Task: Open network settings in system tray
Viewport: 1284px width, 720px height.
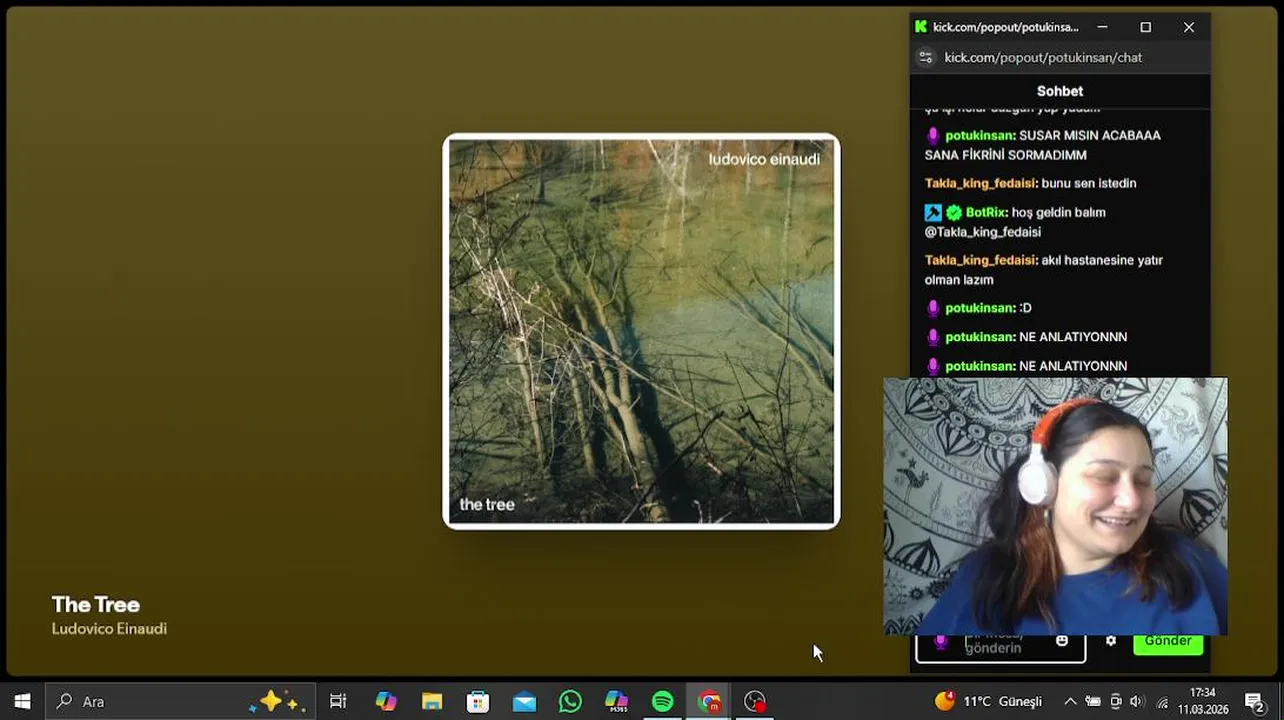Action: pos(1162,702)
